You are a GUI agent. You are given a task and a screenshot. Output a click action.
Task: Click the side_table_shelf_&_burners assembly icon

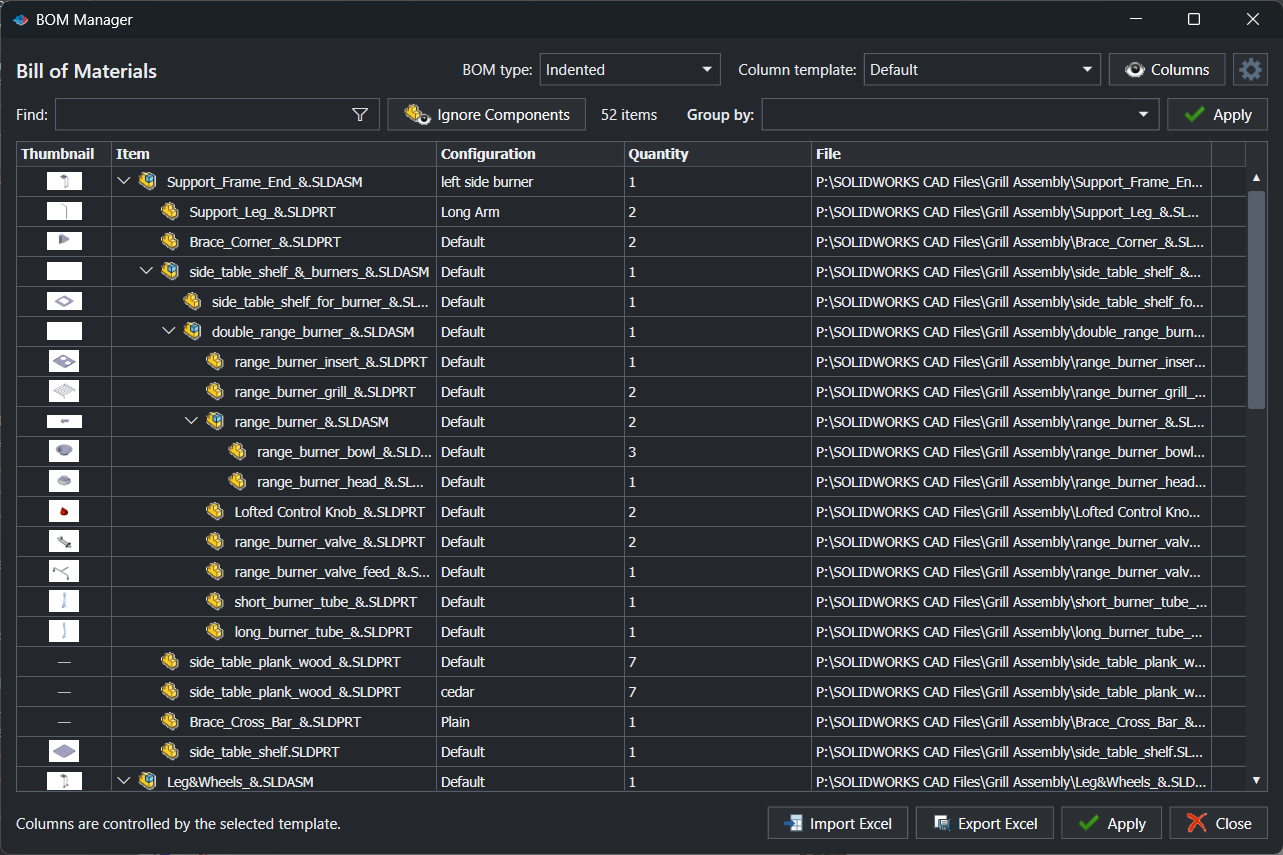[170, 272]
